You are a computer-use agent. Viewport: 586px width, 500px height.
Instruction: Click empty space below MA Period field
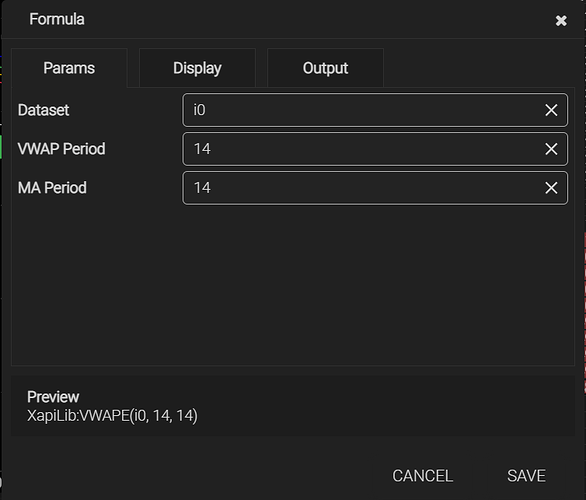[293, 284]
